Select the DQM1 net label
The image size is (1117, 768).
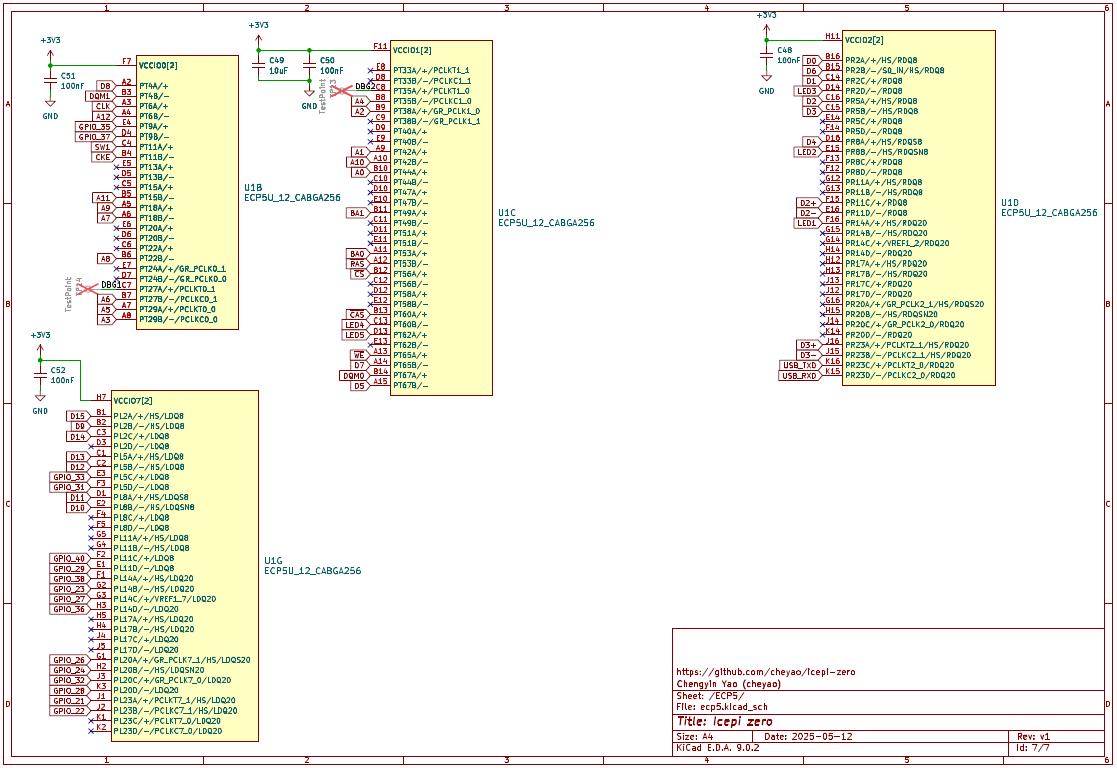click(100, 96)
